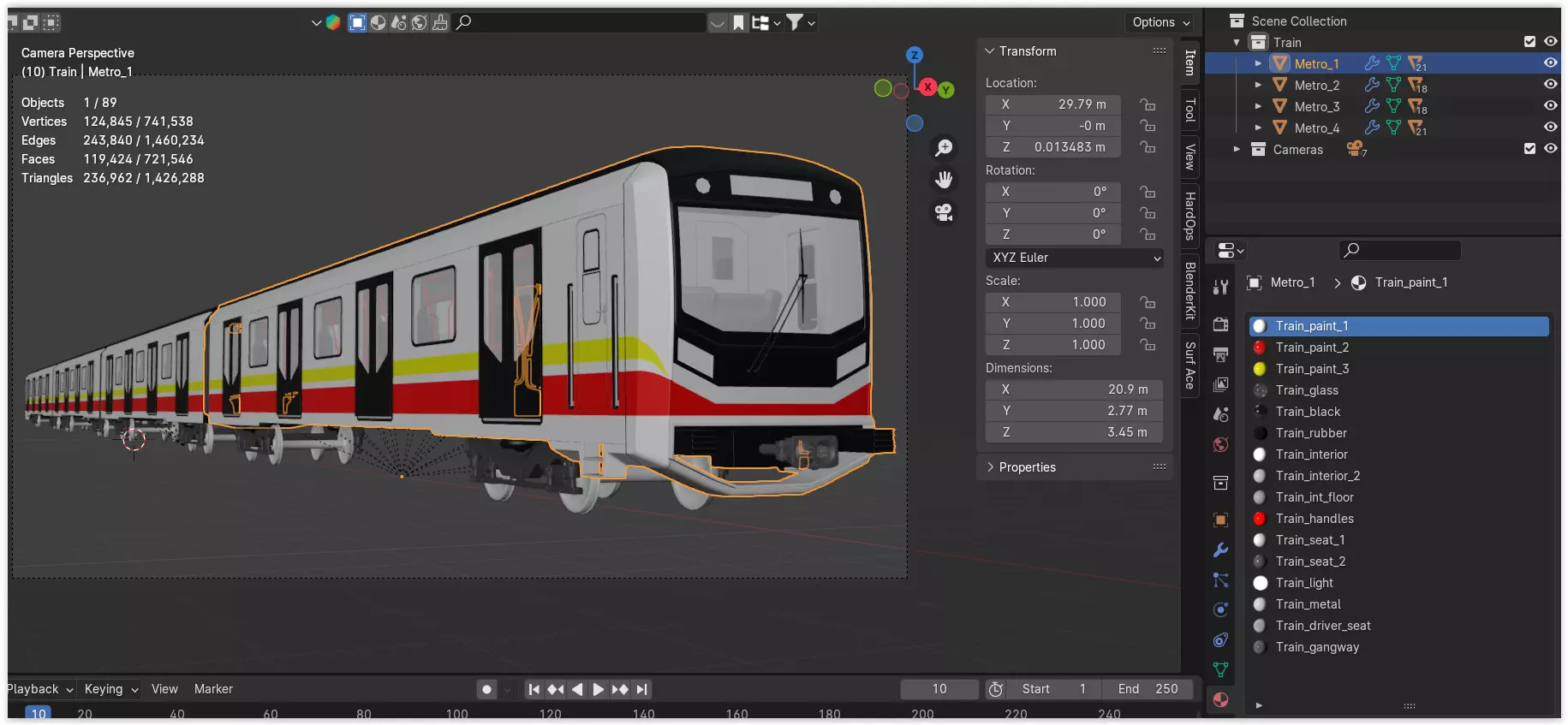Screen dimensions: 1568x725
Task: Open Scene properties icon
Action: [1221, 414]
